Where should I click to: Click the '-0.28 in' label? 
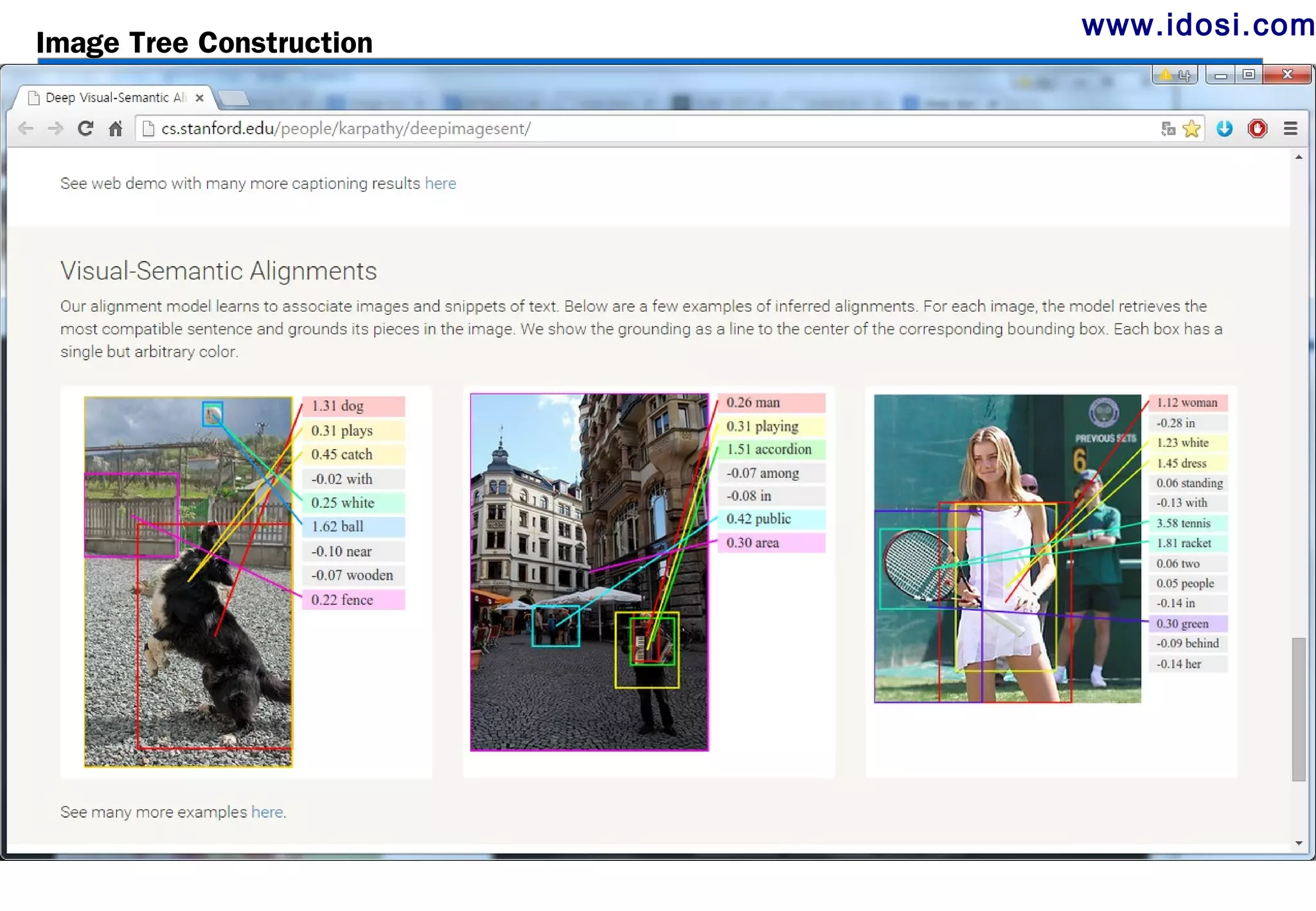point(1188,423)
